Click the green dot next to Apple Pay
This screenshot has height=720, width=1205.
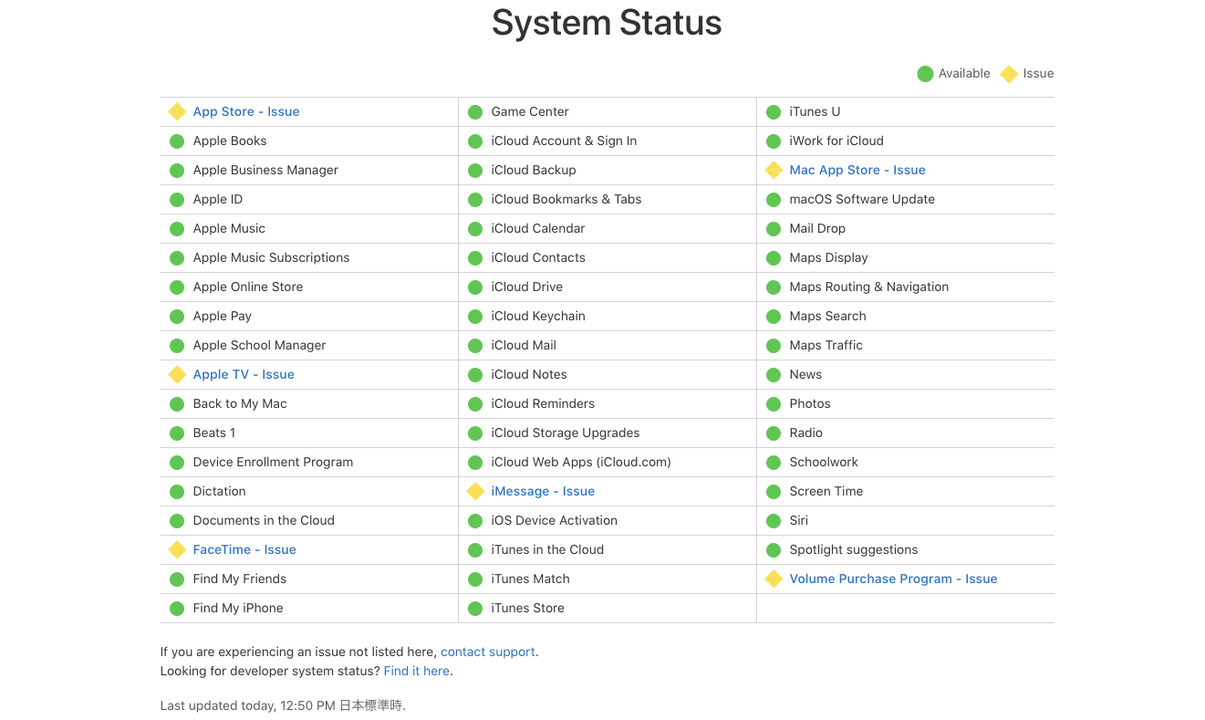coord(177,316)
